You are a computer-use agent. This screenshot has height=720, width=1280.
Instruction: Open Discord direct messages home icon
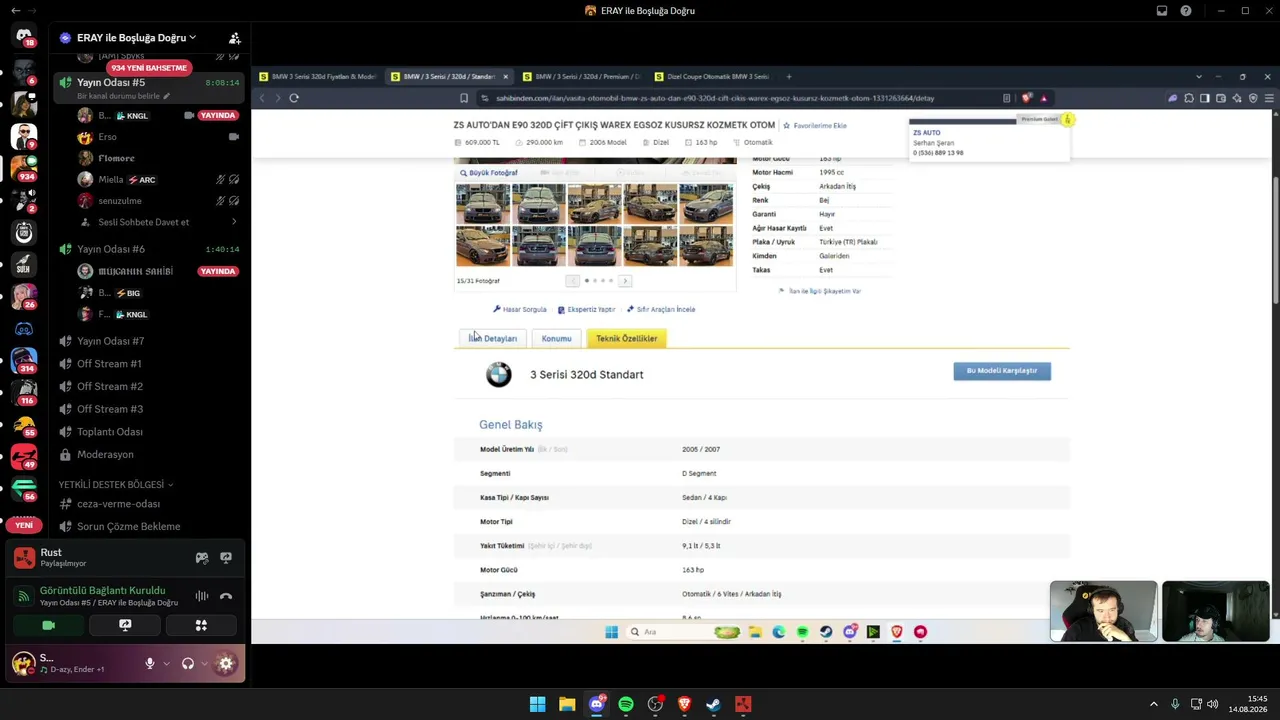(x=24, y=37)
